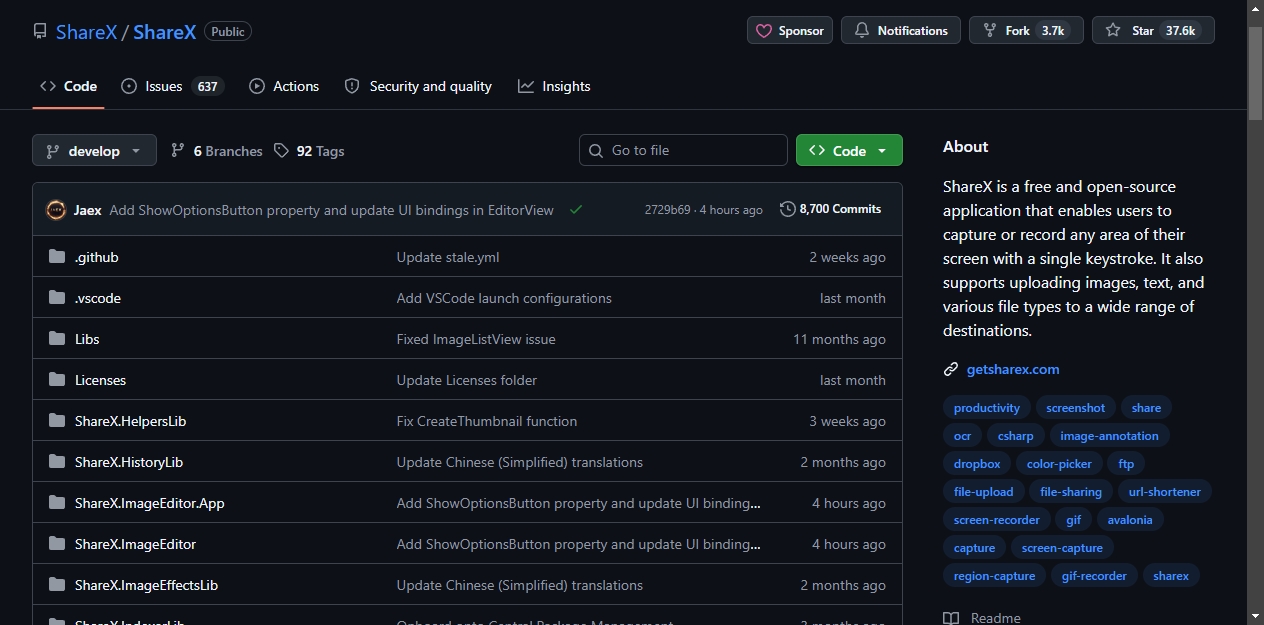This screenshot has width=1264, height=625.
Task: Expand the develop branch dropdown
Action: click(x=94, y=150)
